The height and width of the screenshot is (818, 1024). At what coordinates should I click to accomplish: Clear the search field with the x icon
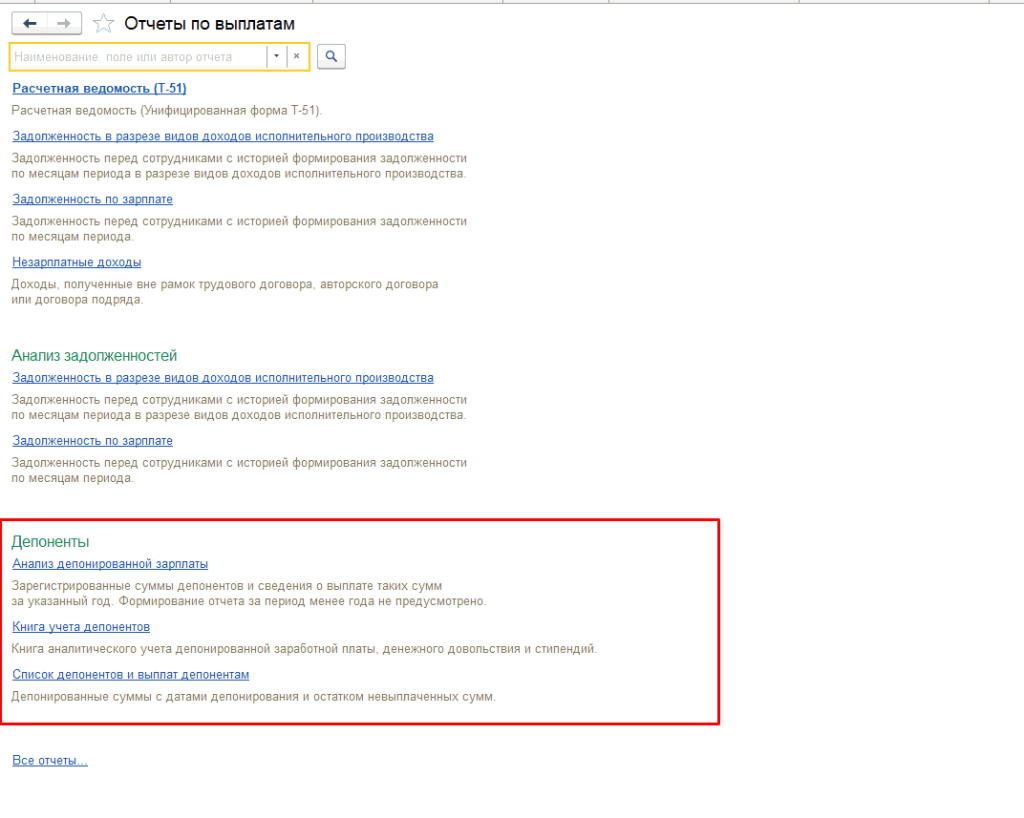(296, 57)
